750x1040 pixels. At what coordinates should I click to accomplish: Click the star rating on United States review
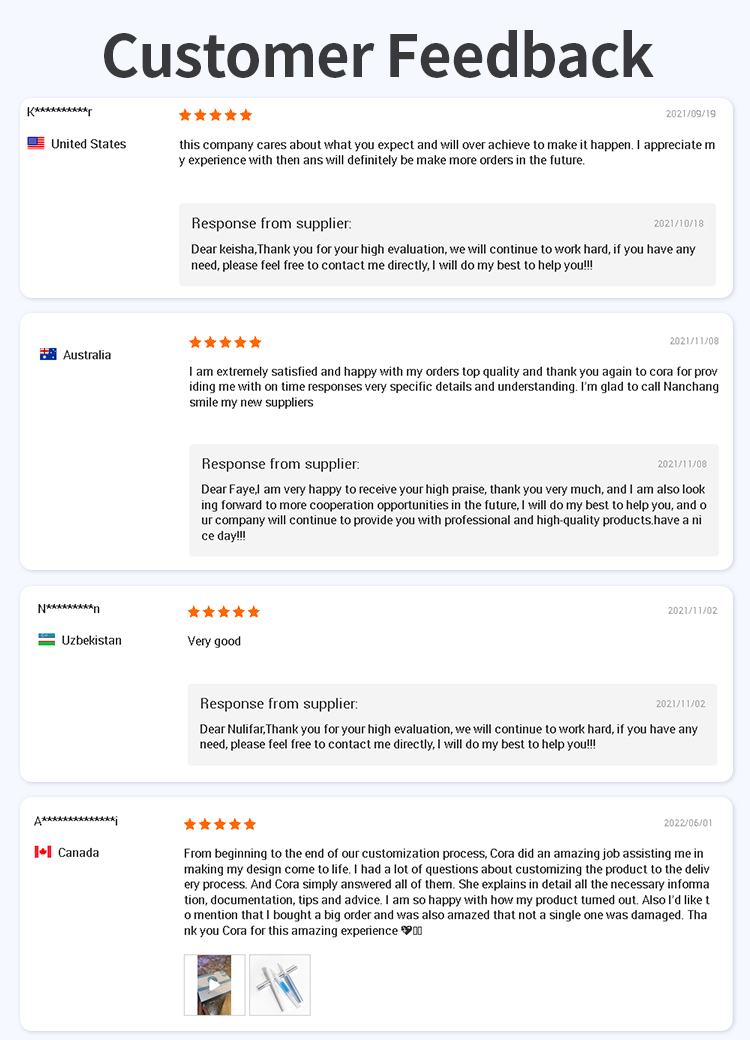click(x=216, y=115)
